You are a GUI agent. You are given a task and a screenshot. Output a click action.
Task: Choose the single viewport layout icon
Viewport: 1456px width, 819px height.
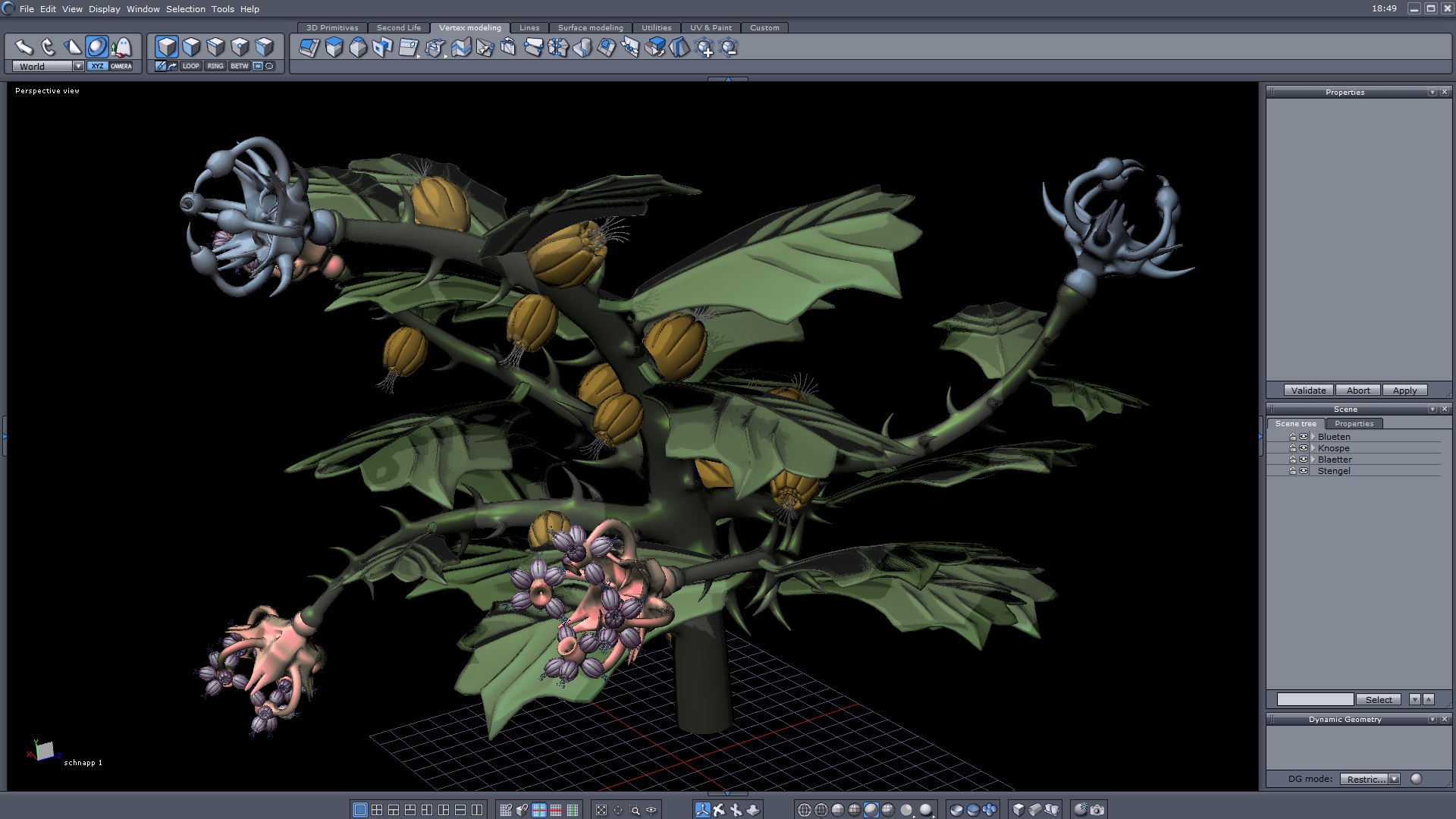tap(360, 810)
